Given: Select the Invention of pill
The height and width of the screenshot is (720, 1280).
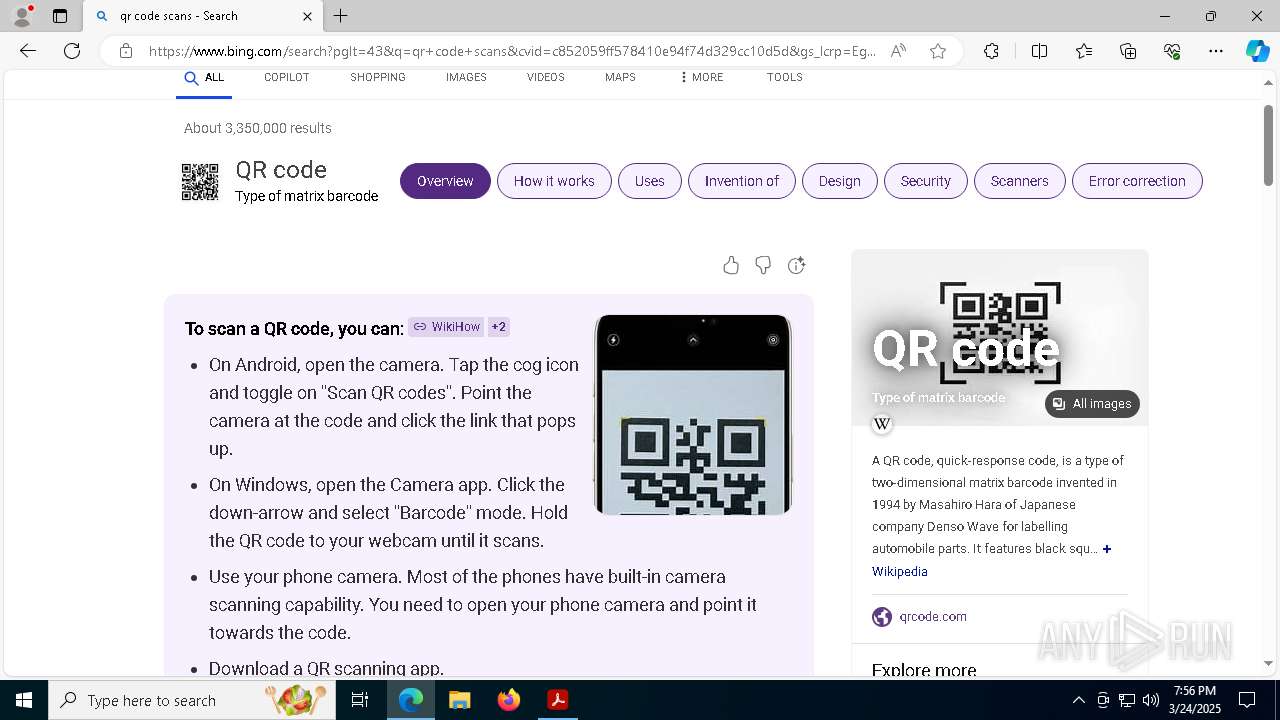Looking at the screenshot, I should (x=741, y=181).
